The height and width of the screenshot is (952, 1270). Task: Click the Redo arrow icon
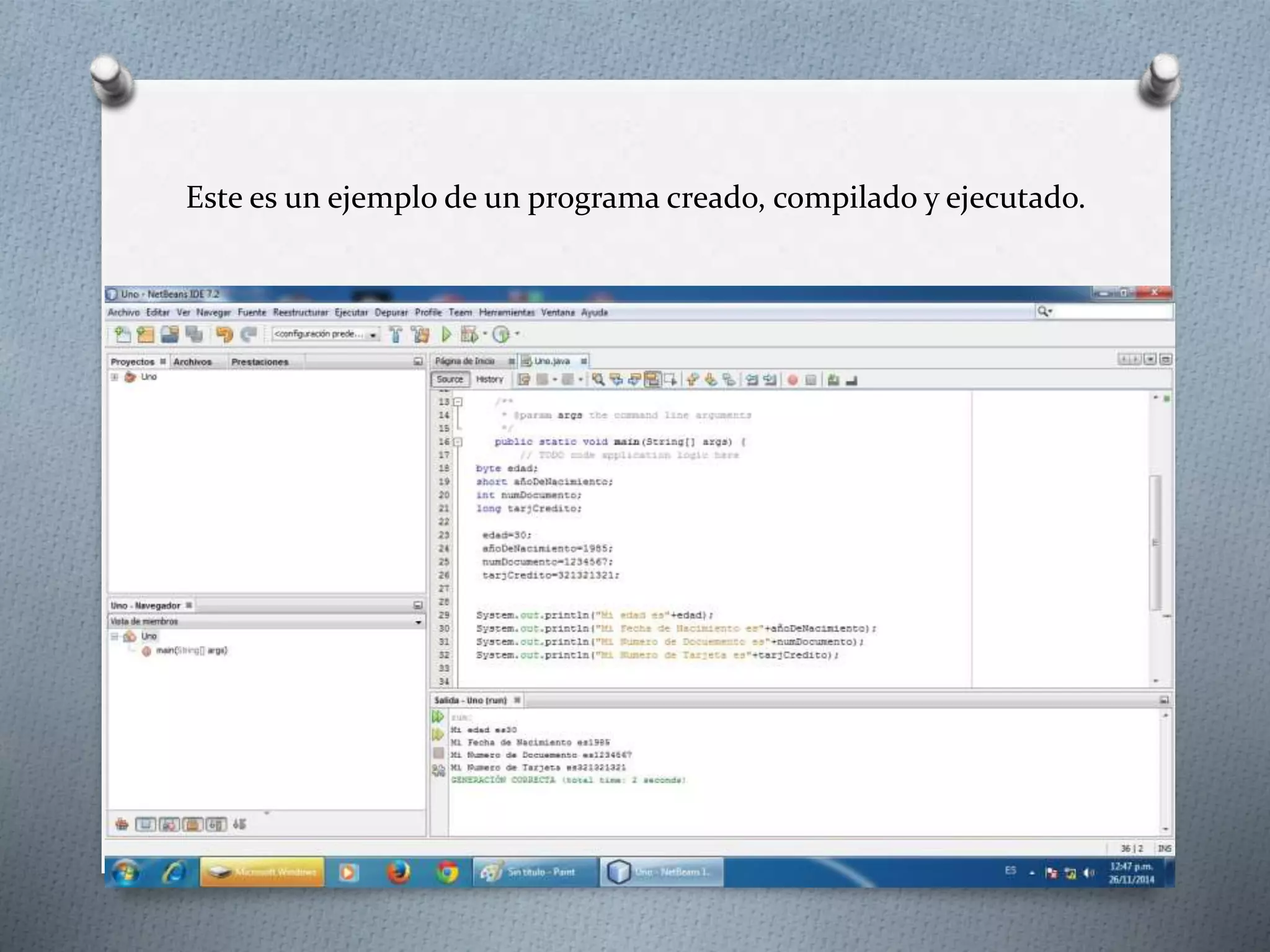pos(249,335)
